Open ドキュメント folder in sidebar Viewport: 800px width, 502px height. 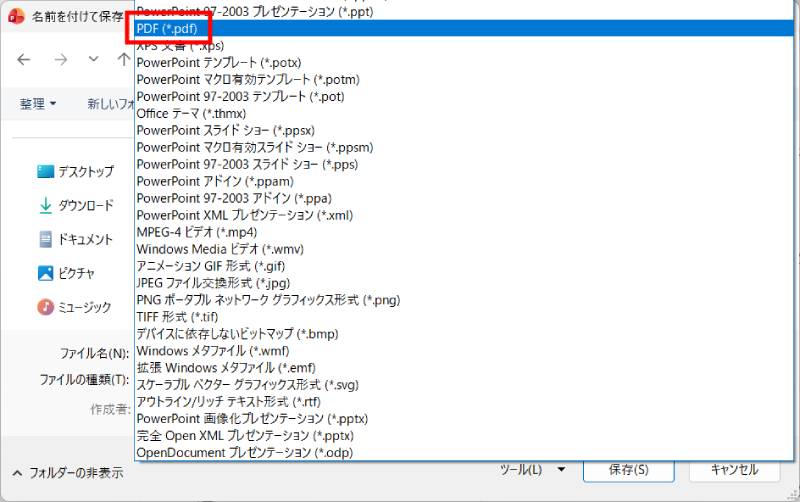click(x=76, y=239)
